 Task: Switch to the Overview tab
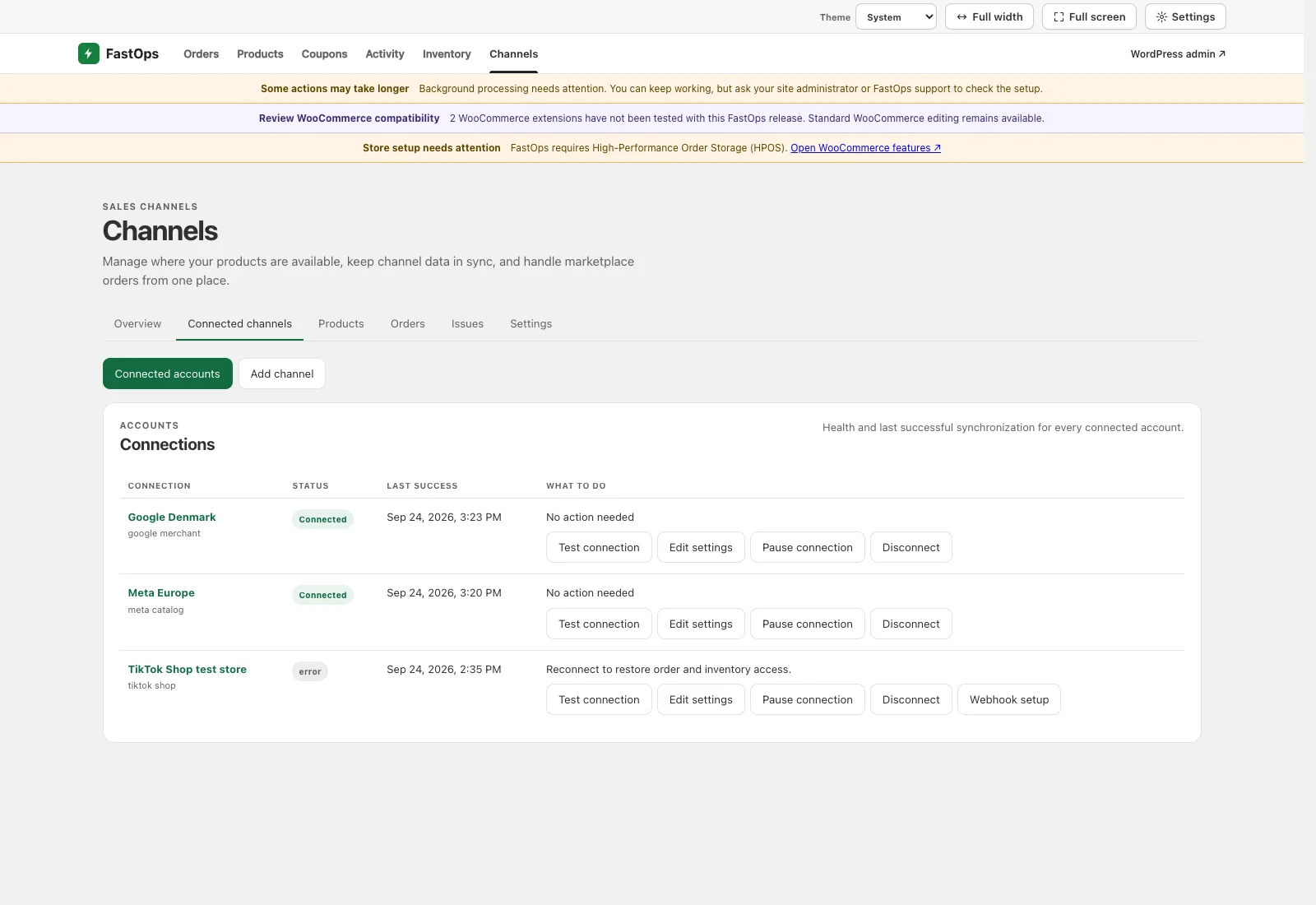coord(137,324)
